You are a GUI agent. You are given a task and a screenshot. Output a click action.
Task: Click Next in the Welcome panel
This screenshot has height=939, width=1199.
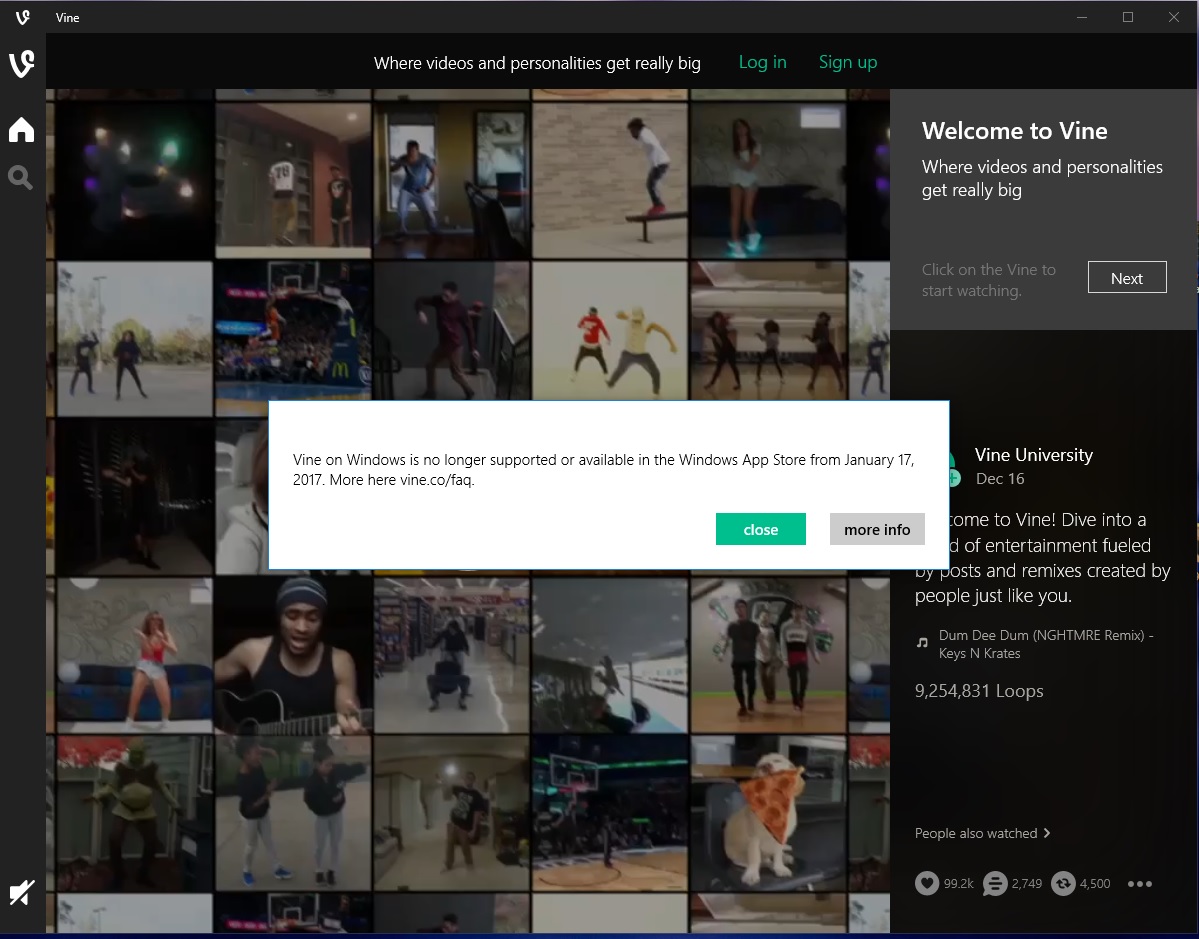pos(1127,278)
